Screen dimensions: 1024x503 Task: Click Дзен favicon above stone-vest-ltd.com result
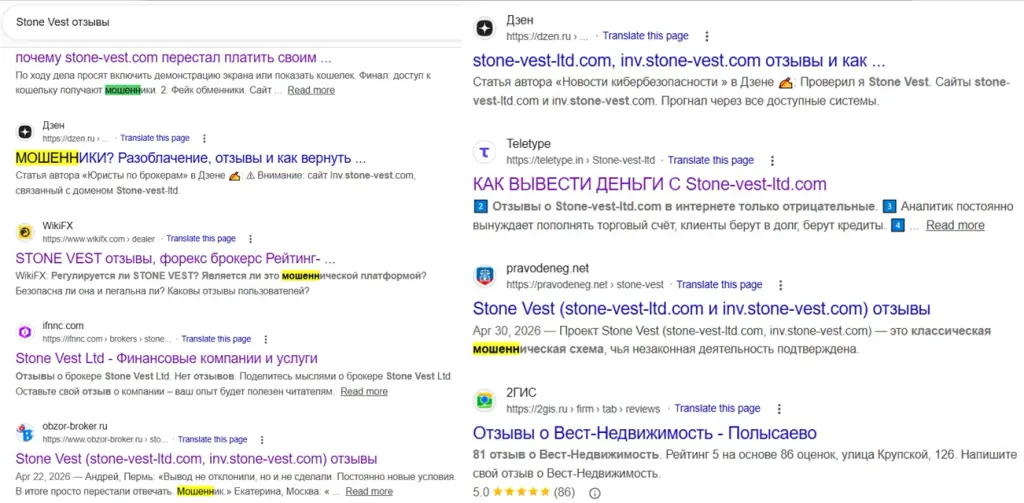tap(485, 29)
